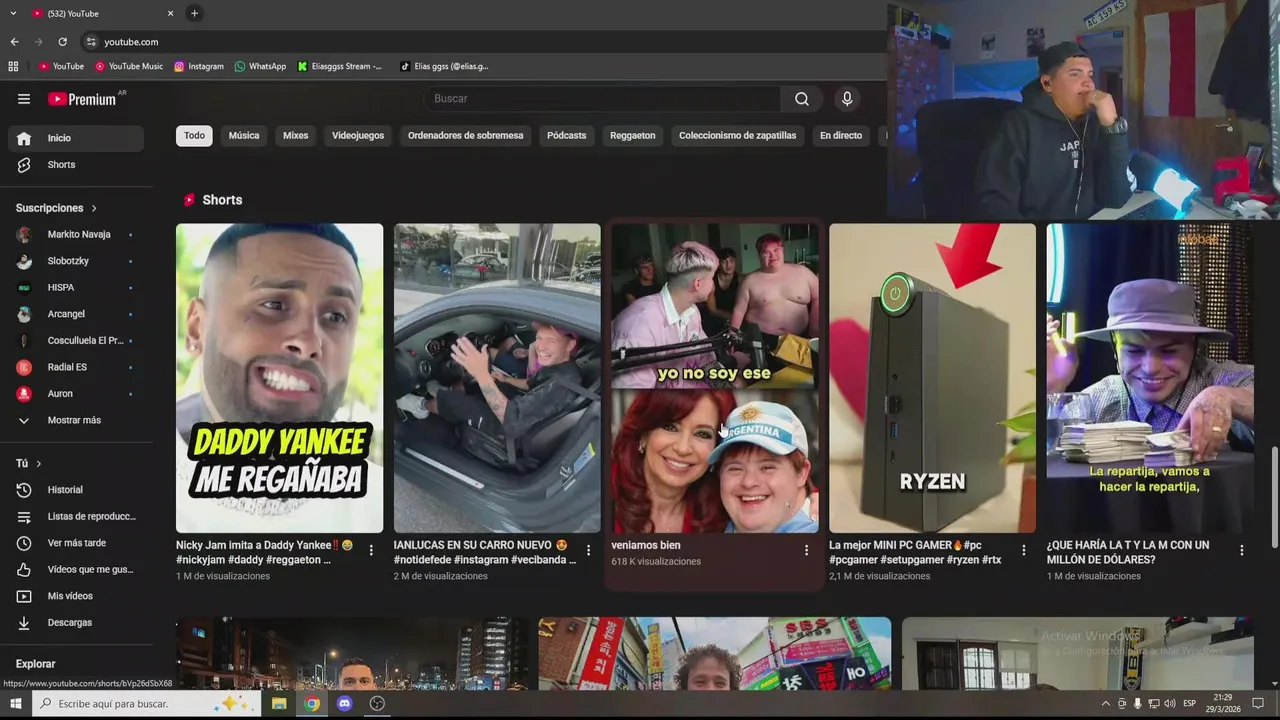Open Cosculluela El Pr... channel

pos(76,341)
